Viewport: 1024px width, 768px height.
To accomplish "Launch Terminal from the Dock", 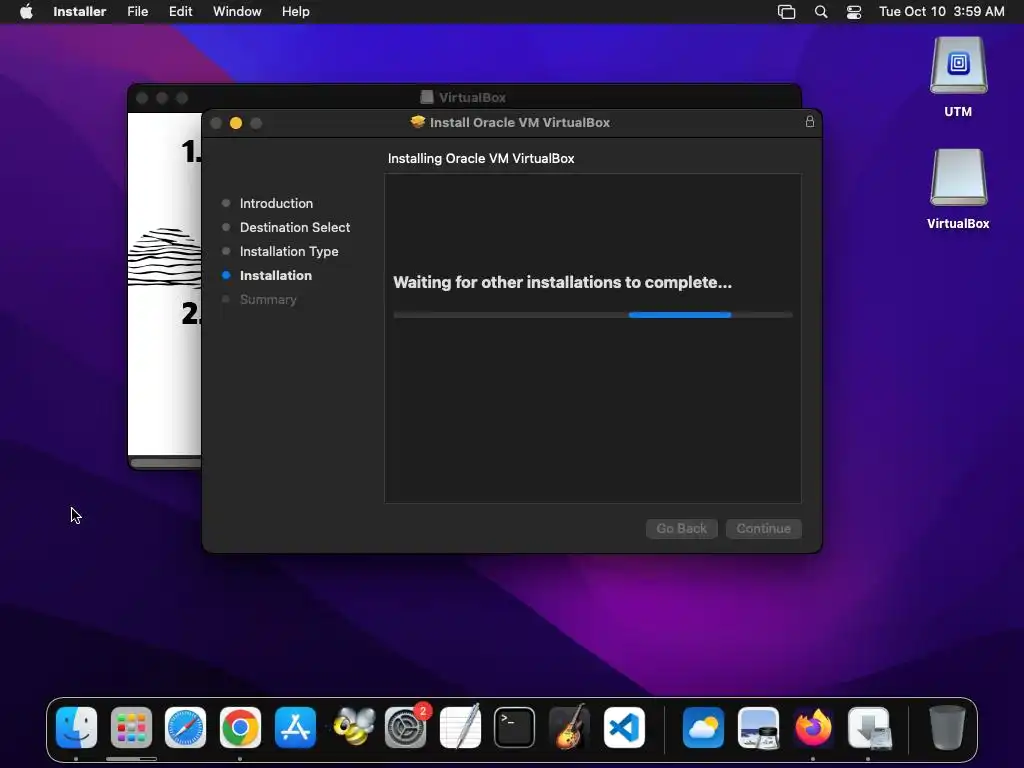I will 515,728.
